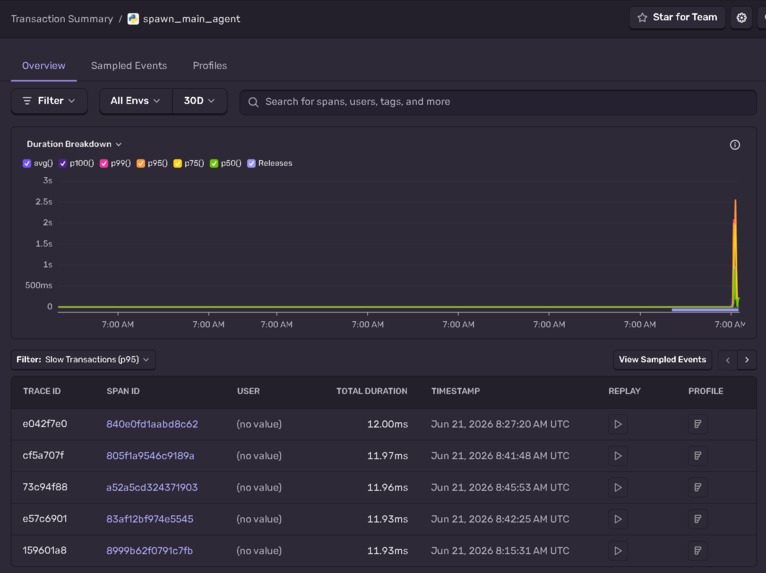Toggle the p75() series checkbox
This screenshot has height=573, width=766.
click(177, 163)
